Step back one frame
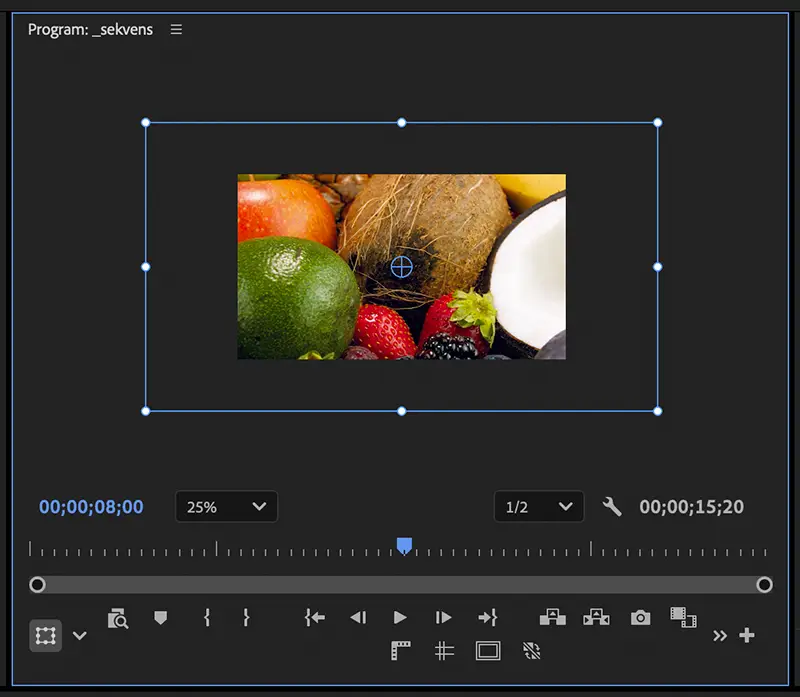This screenshot has width=800, height=697. point(358,618)
